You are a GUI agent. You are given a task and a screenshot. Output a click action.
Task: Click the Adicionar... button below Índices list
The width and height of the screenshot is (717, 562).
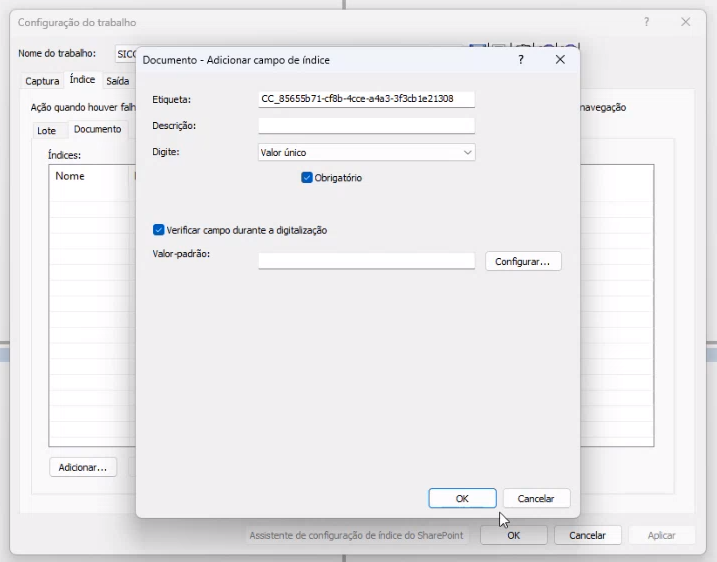(83, 467)
